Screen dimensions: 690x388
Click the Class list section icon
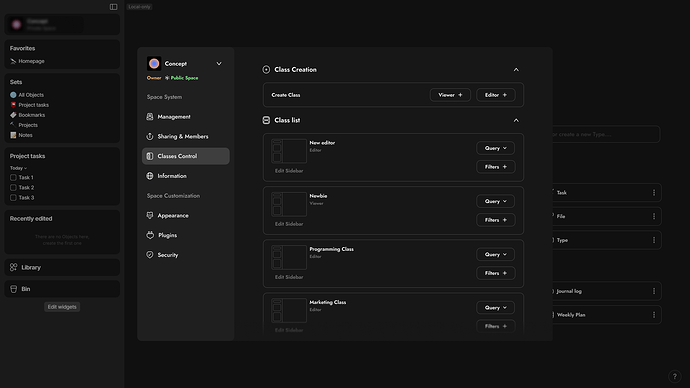266,120
